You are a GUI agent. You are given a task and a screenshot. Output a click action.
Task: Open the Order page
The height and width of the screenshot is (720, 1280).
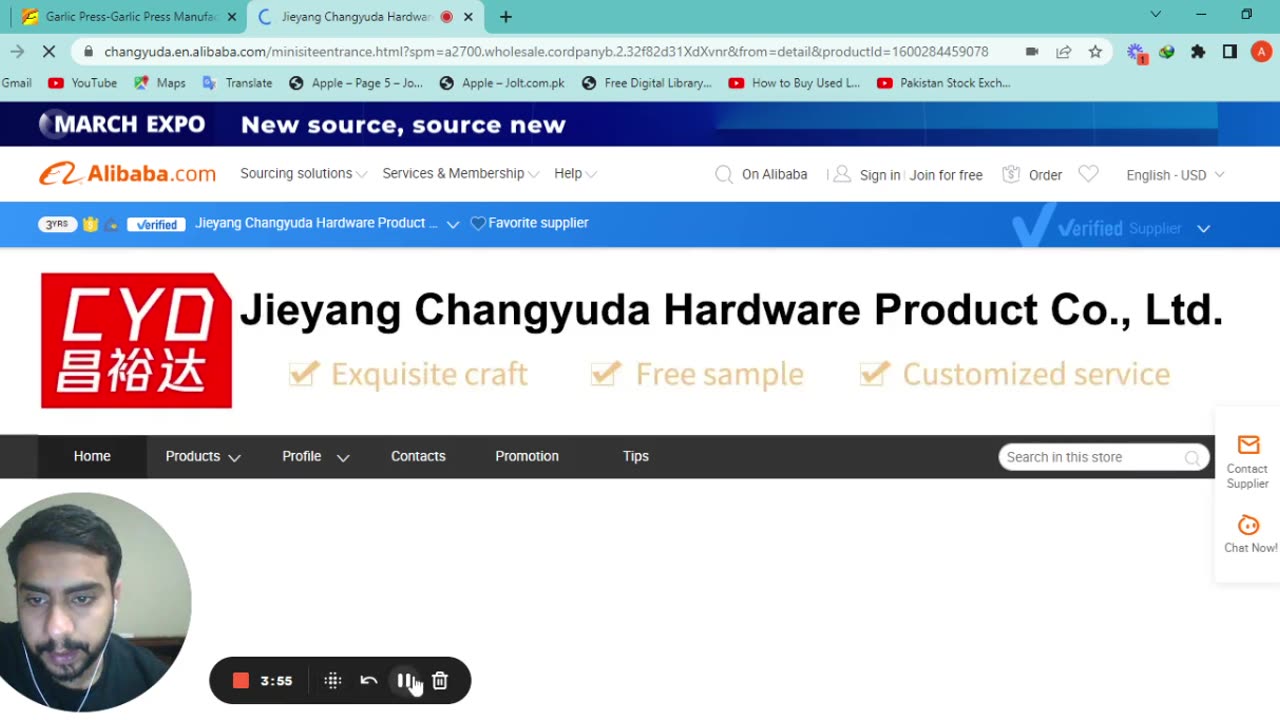click(1032, 175)
